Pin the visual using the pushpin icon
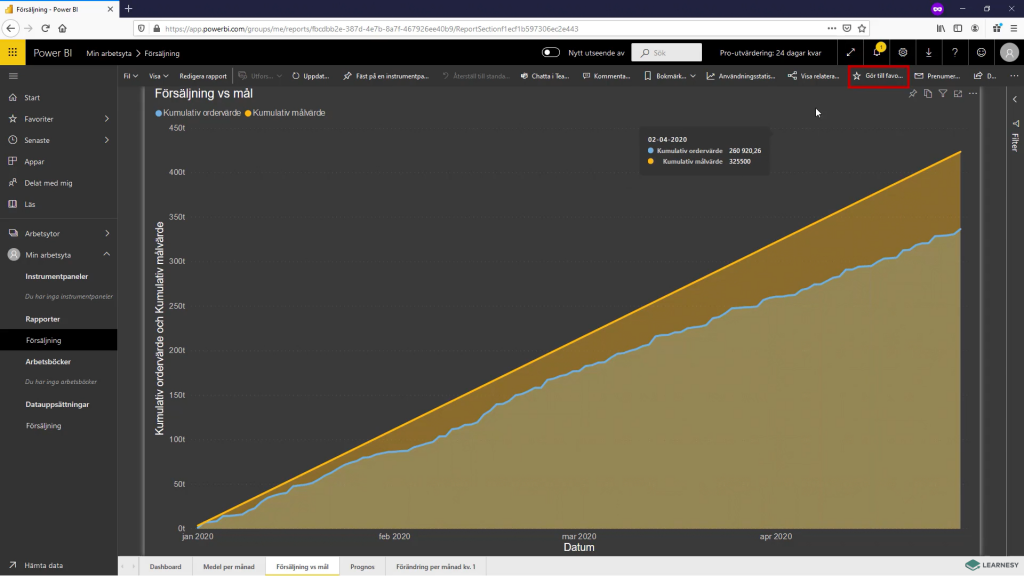 [913, 93]
